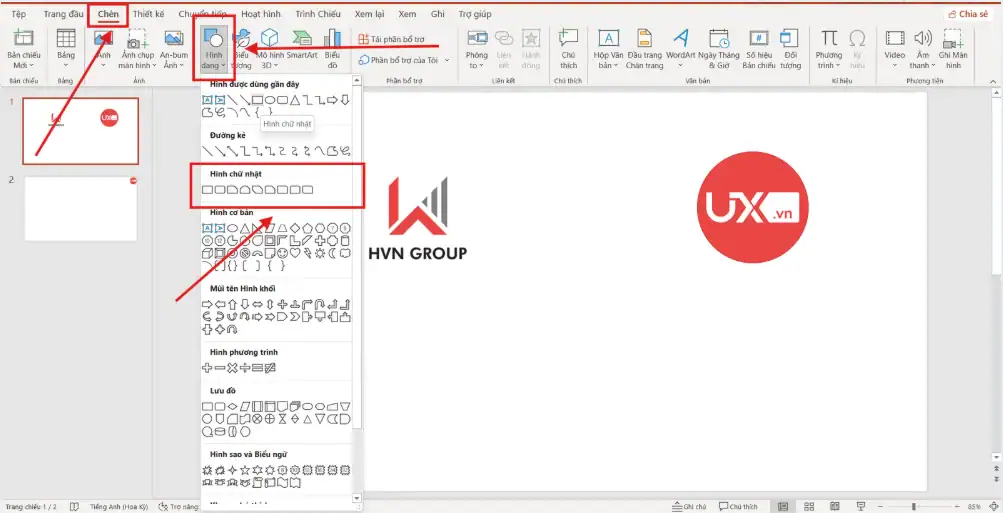Start Ghi Màn hình screen recording

pyautogui.click(x=954, y=49)
